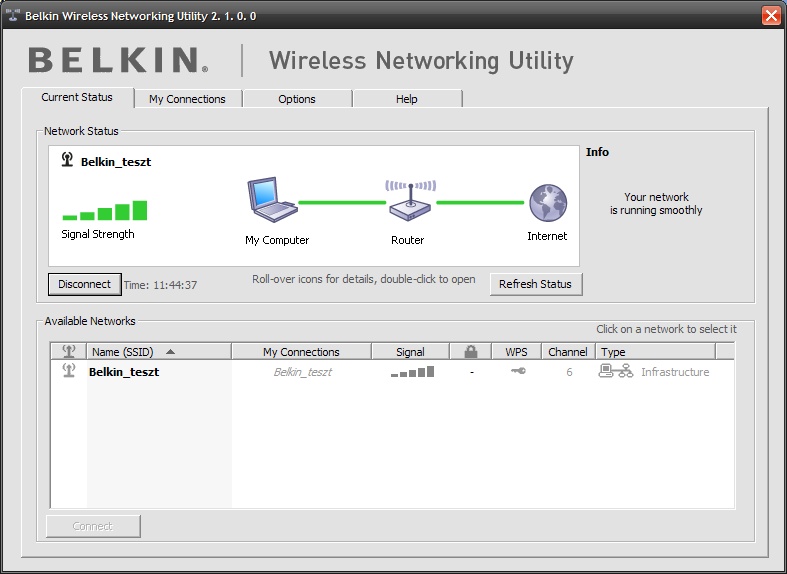Open the Help tab
Image resolution: width=787 pixels, height=574 pixels.
[x=407, y=99]
